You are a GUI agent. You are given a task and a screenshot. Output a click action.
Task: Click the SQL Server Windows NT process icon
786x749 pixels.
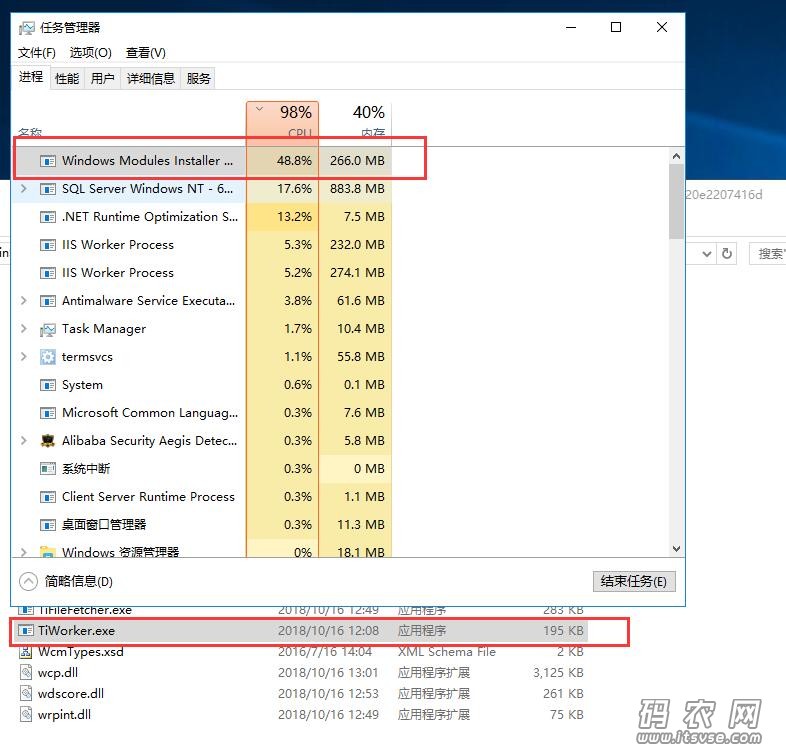(x=48, y=189)
